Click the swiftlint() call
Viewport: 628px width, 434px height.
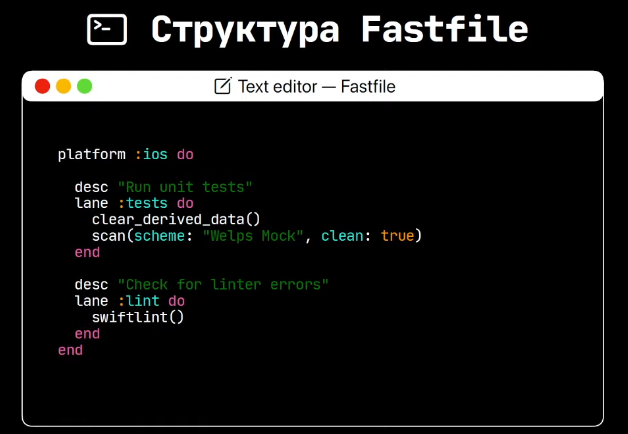tap(138, 317)
